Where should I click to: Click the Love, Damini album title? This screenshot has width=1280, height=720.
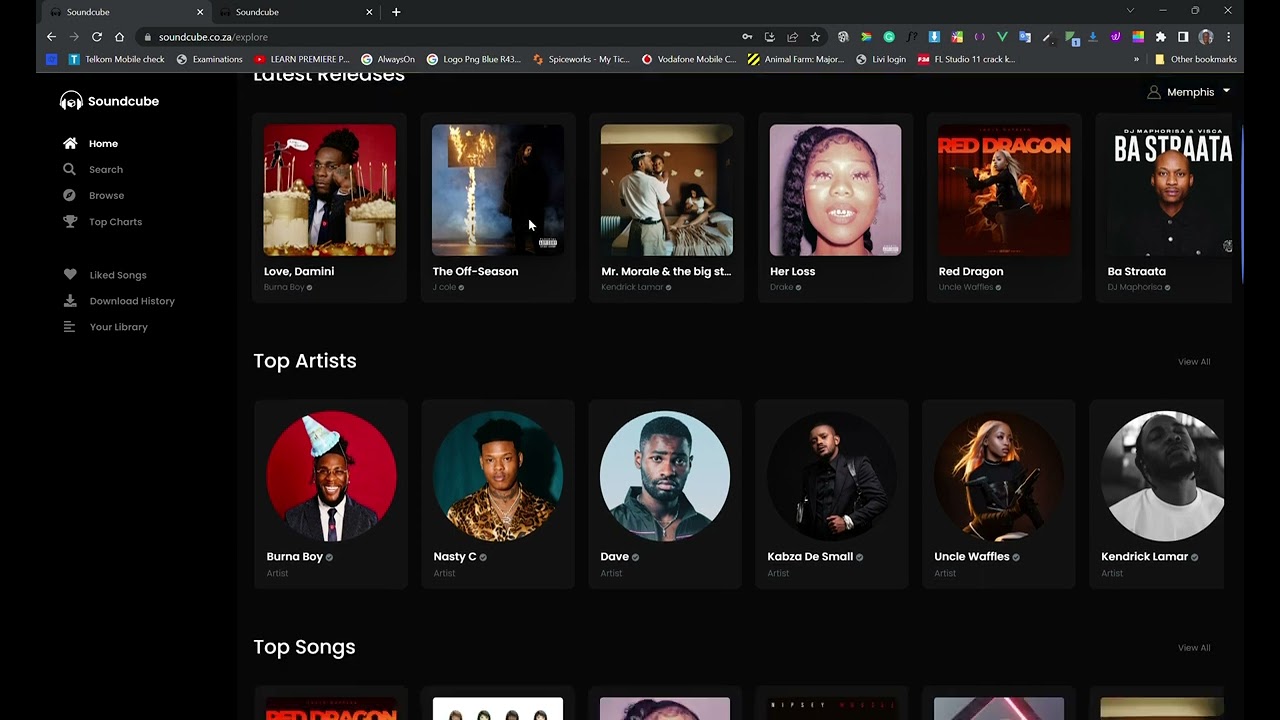(299, 271)
